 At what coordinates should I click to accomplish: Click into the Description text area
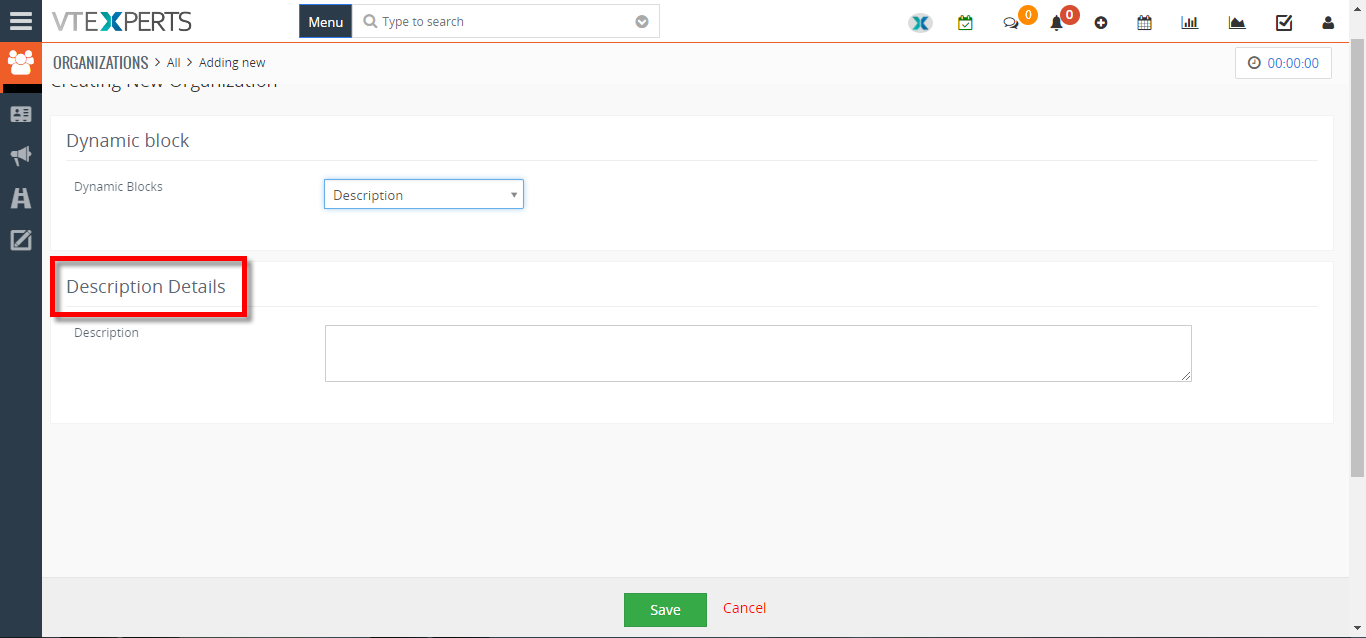point(758,353)
